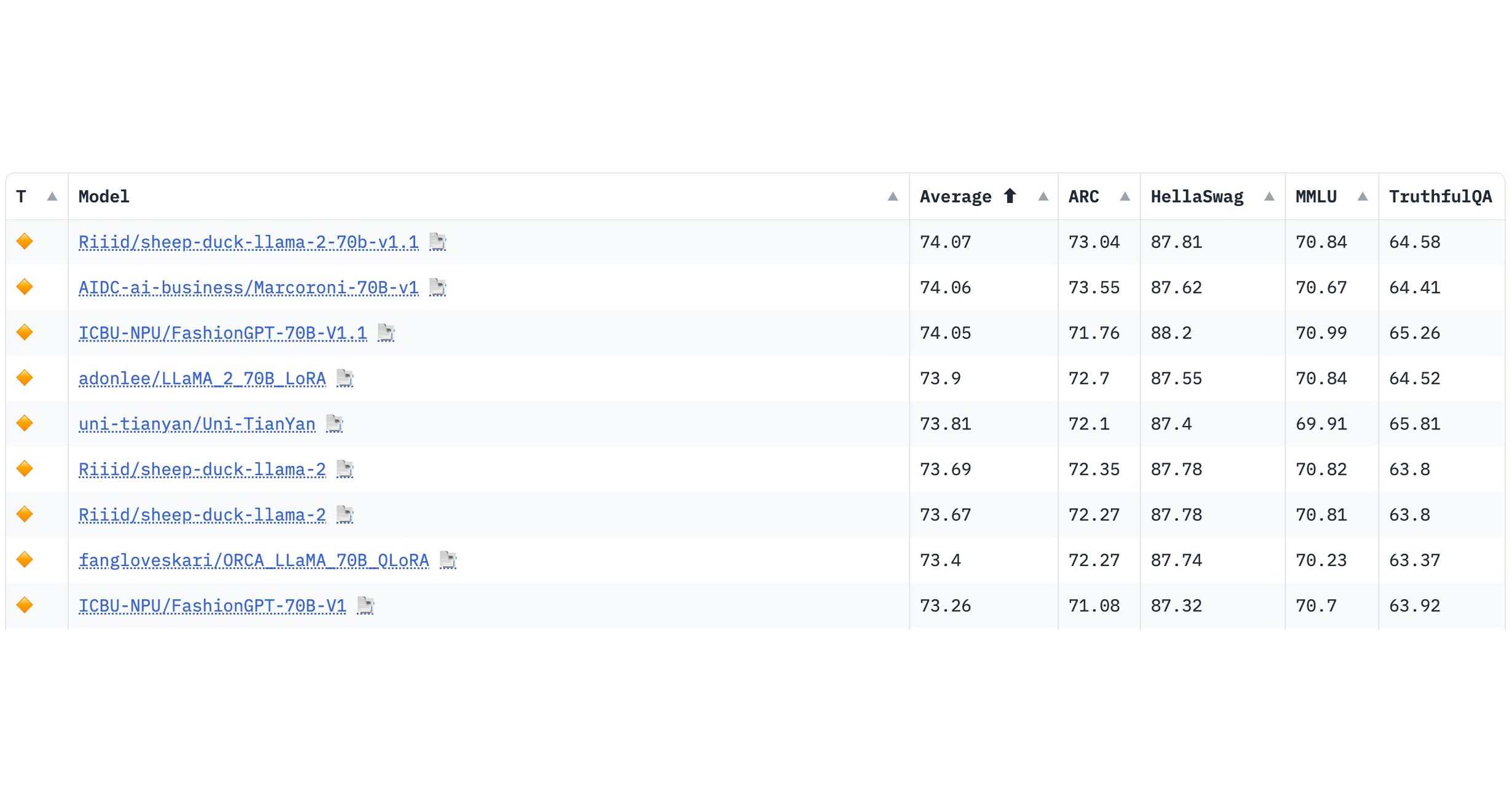Click the Average cell showing 74.07
The height and width of the screenshot is (793, 1512).
tap(945, 242)
